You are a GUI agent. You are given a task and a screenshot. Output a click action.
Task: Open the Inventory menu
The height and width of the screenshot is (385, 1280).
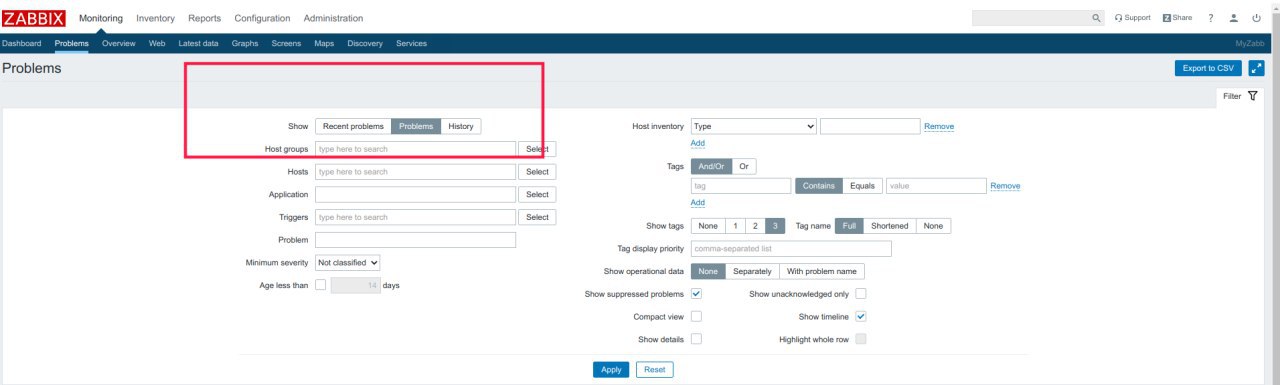(155, 18)
